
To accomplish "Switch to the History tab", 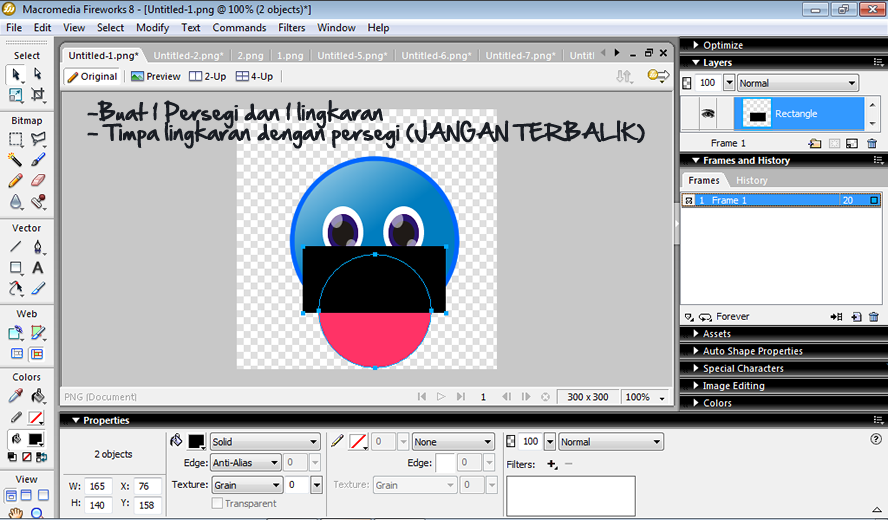I will point(752,181).
